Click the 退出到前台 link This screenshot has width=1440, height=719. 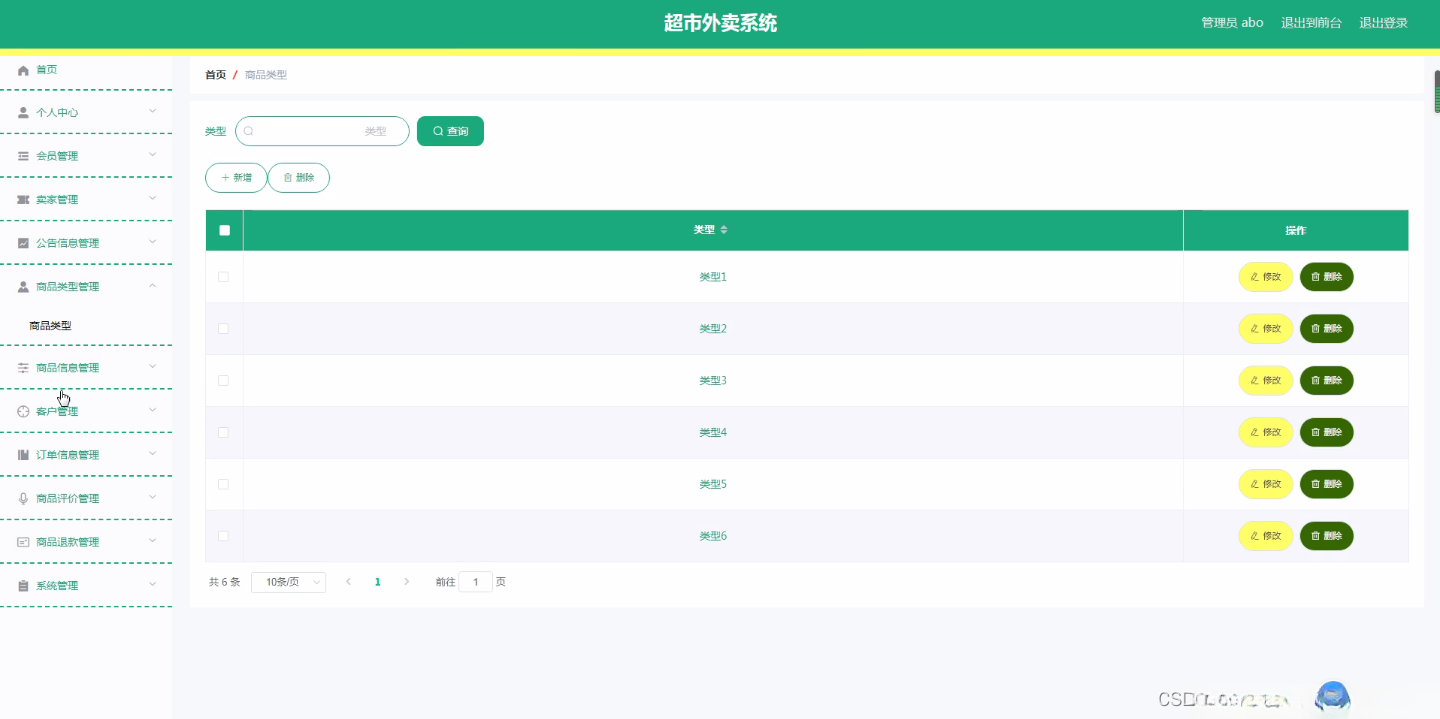pos(1312,23)
